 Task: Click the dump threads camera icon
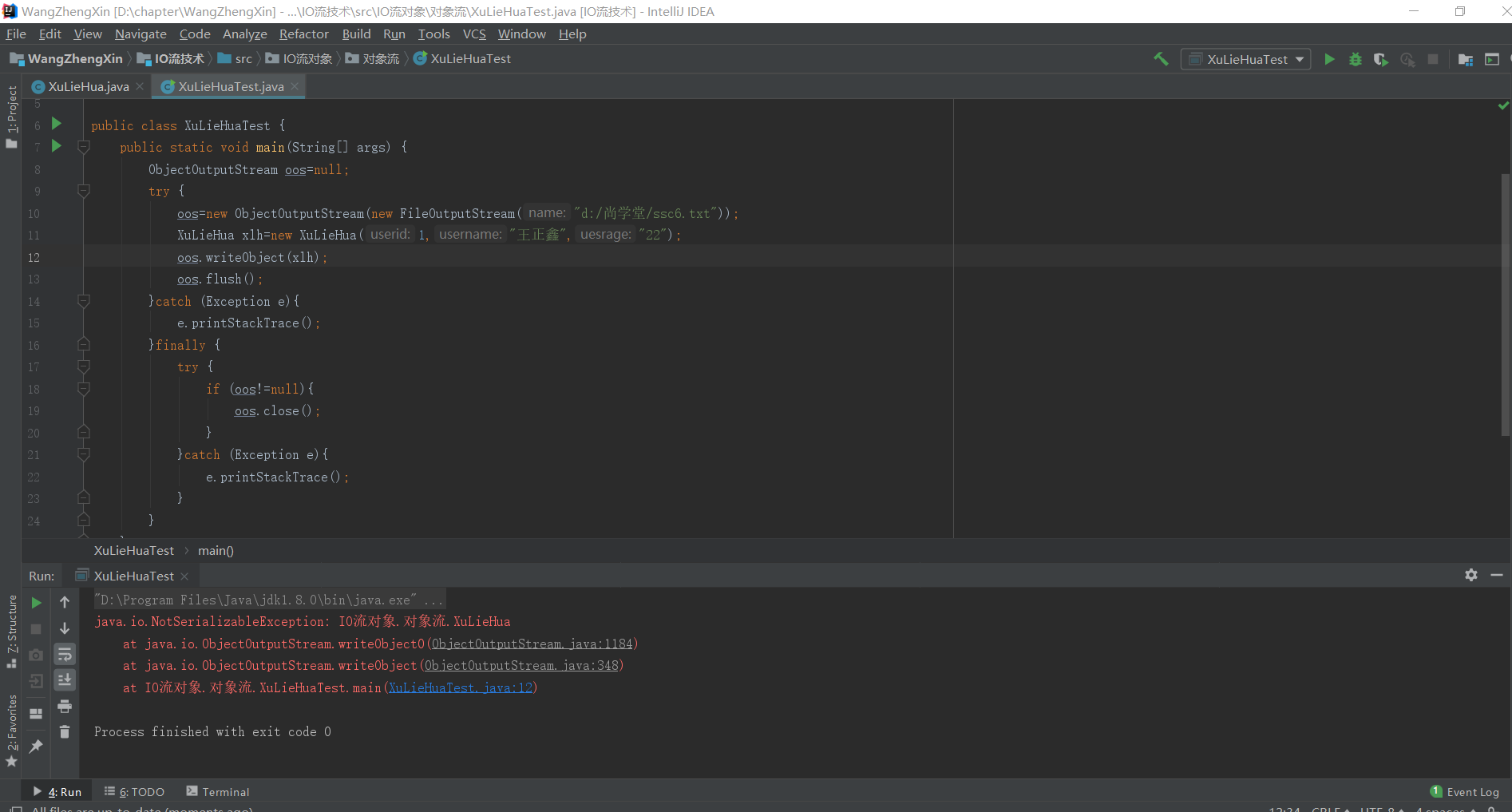(36, 655)
